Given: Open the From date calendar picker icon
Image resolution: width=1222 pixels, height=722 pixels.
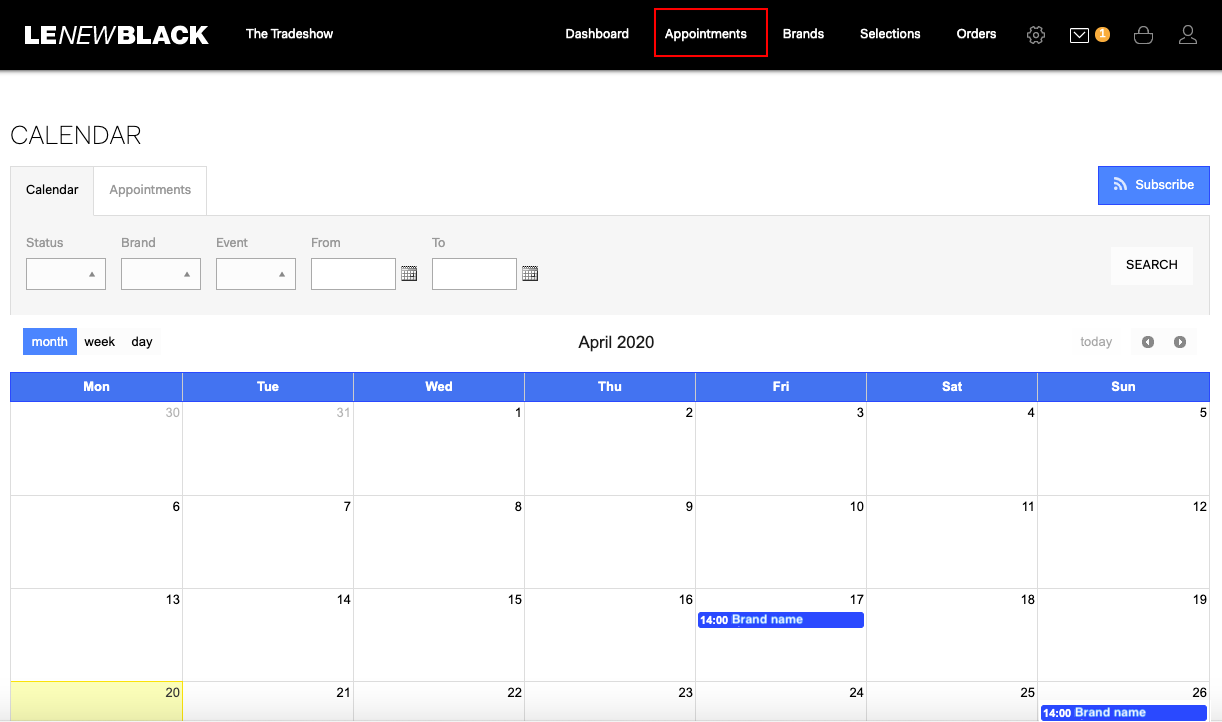Looking at the screenshot, I should pos(409,273).
